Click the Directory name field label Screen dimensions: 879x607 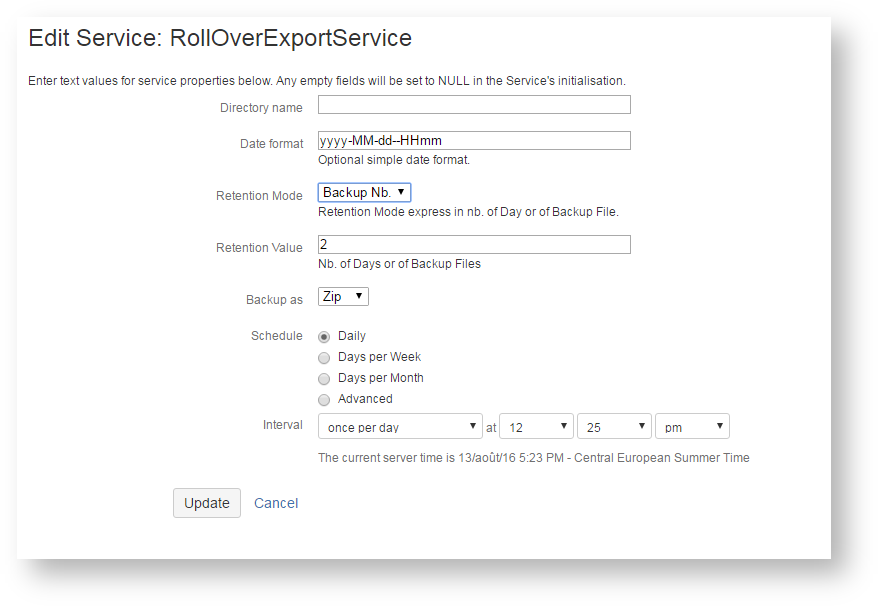pyautogui.click(x=261, y=108)
